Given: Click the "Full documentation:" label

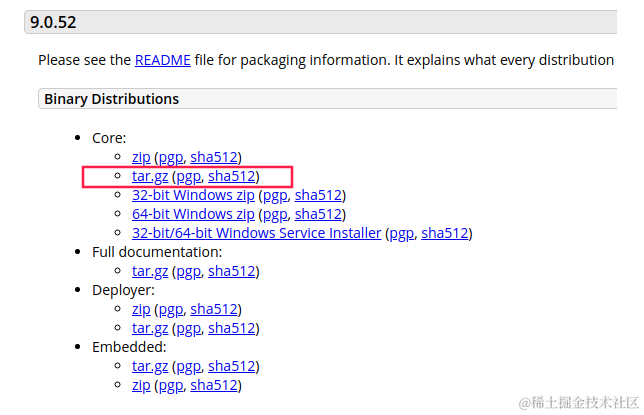Looking at the screenshot, I should (x=157, y=252).
